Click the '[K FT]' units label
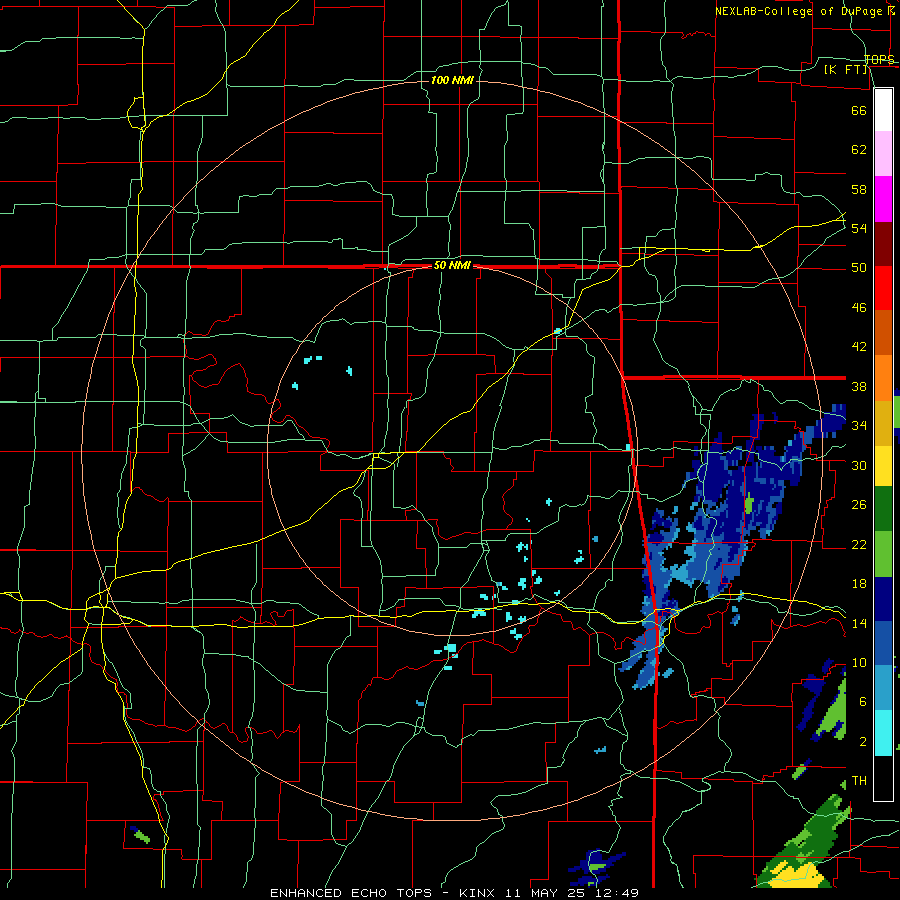The width and height of the screenshot is (900, 900). 846,69
